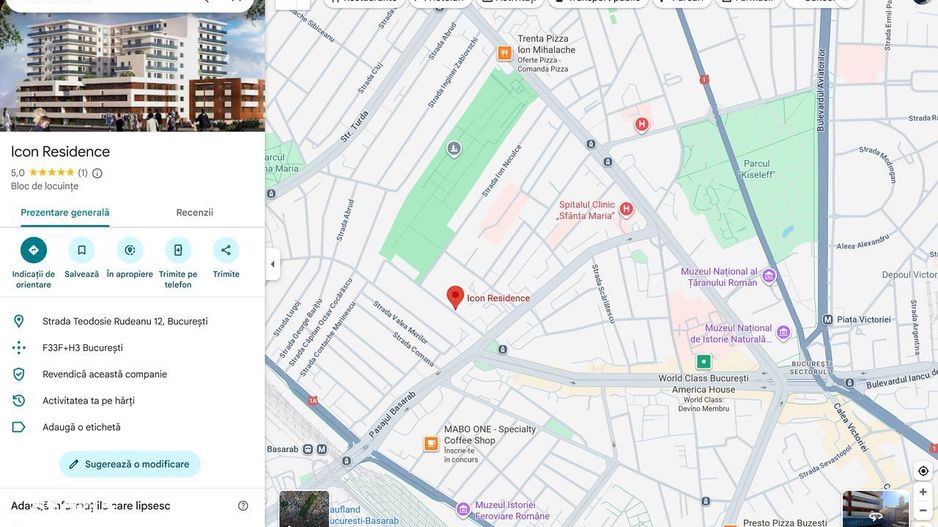Screen dimensions: 938x527
Task: Open Street View thumbnail at bottom right
Action: [x=875, y=508]
